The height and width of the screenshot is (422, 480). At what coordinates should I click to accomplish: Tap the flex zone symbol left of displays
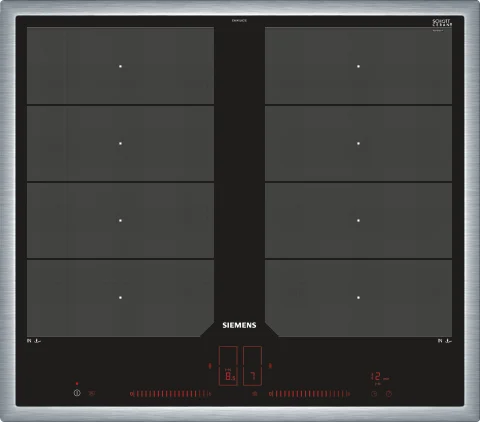tap(210, 366)
